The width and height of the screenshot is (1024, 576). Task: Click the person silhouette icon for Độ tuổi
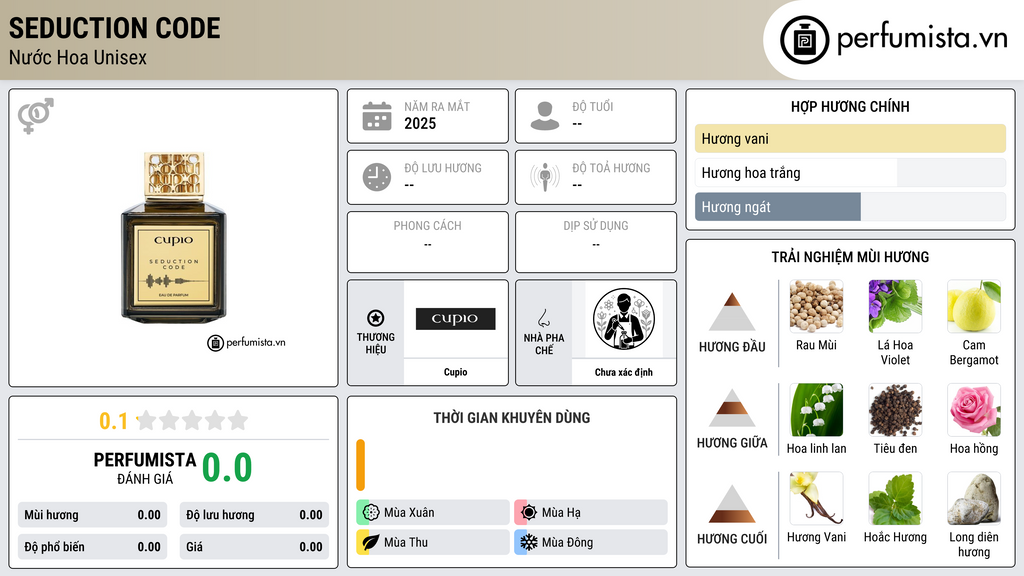[x=545, y=116]
